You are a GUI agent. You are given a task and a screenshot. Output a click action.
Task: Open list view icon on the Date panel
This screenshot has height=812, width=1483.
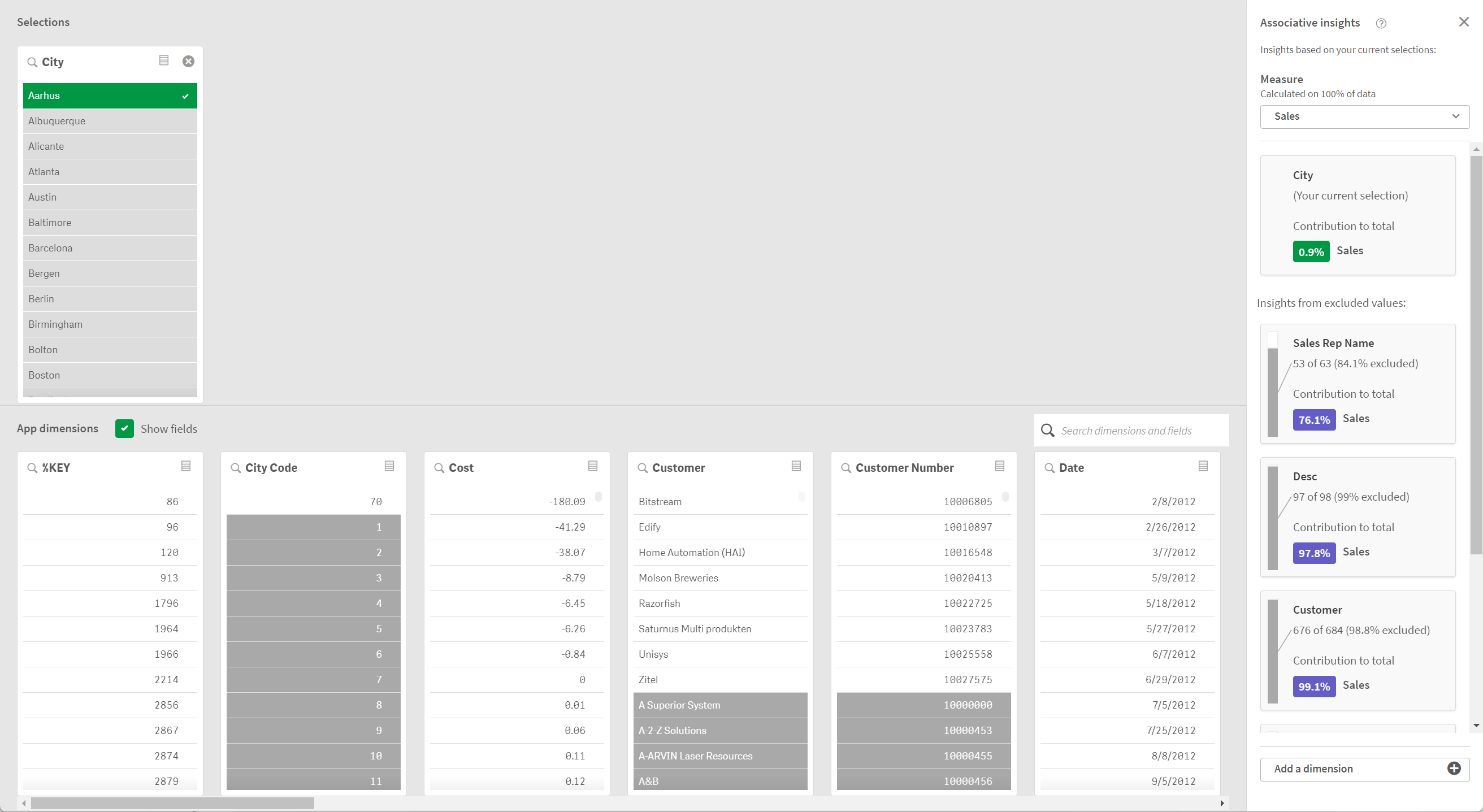point(1202,466)
